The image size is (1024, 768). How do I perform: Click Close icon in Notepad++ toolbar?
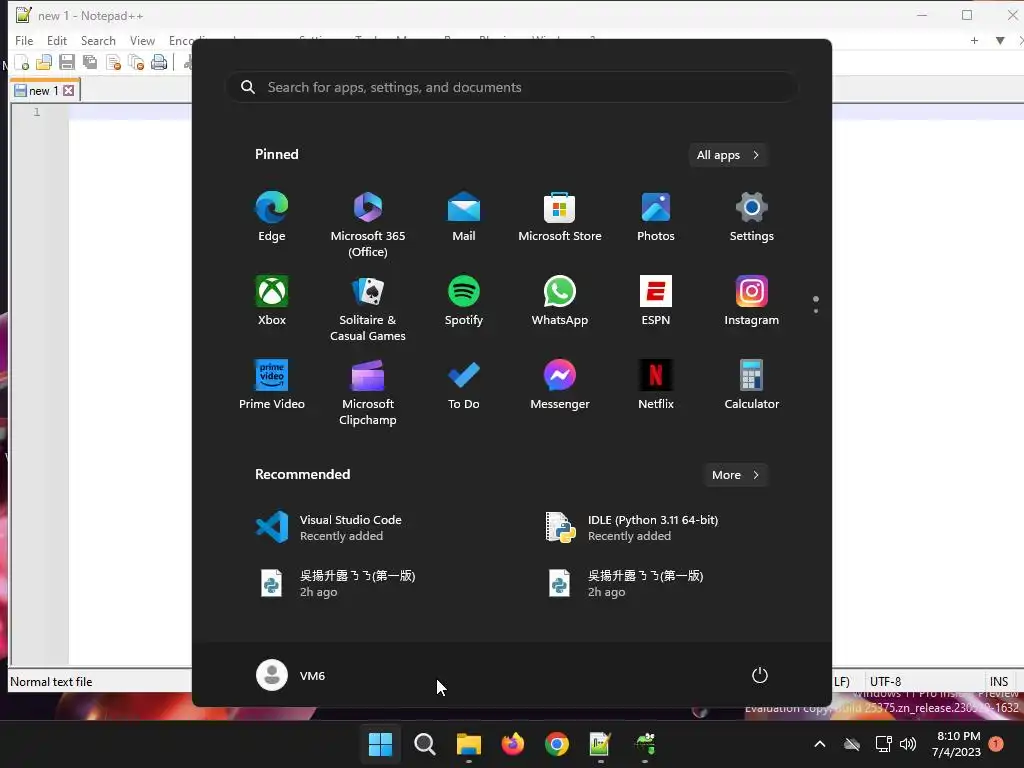113,63
